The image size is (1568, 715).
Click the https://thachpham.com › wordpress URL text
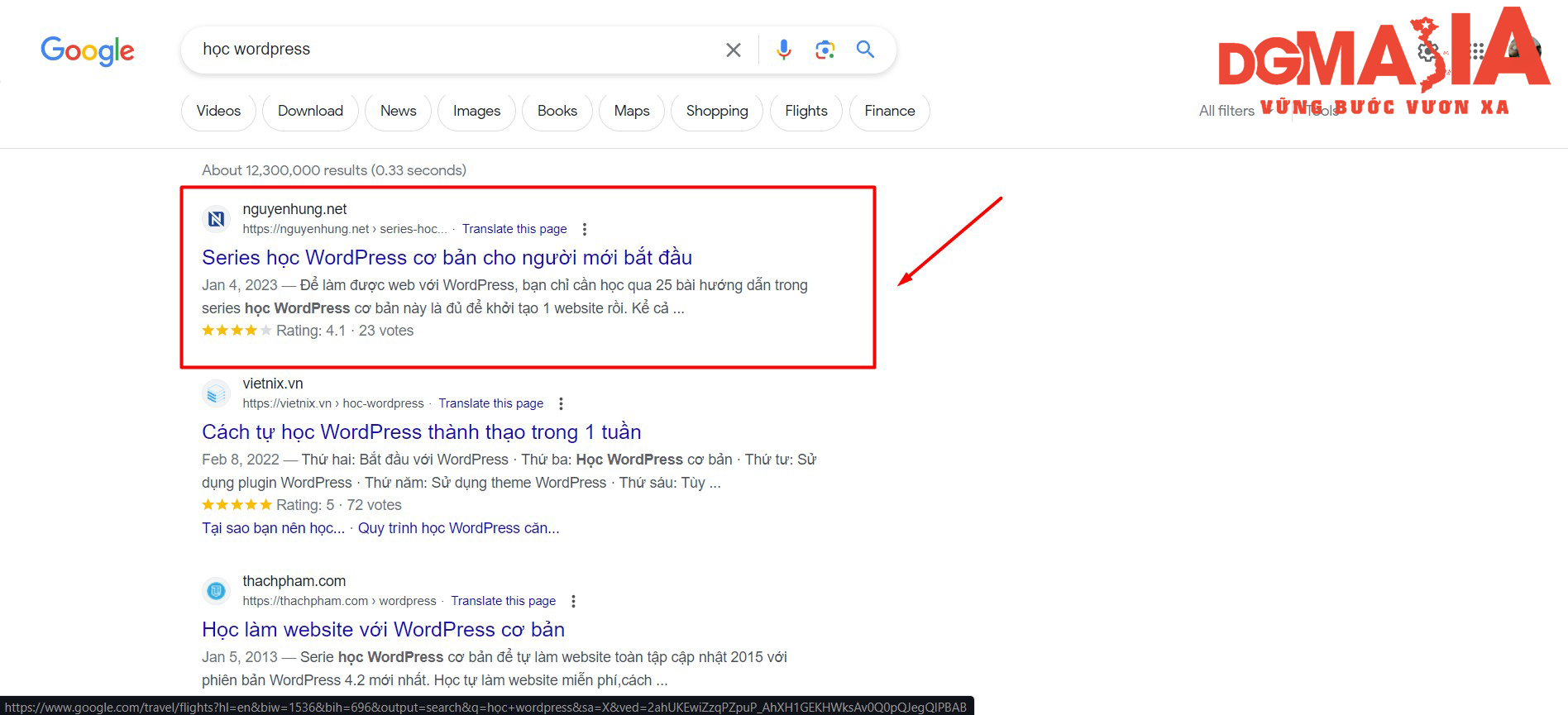point(339,601)
